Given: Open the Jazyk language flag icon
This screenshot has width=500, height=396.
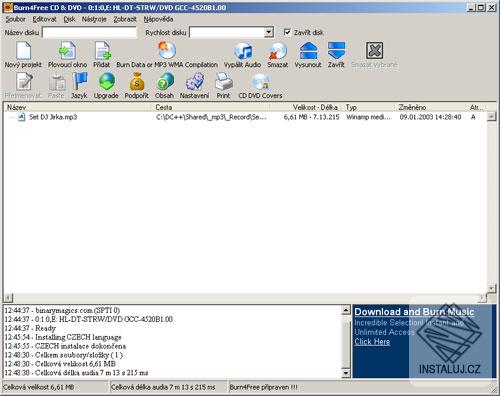Looking at the screenshot, I should pos(80,81).
